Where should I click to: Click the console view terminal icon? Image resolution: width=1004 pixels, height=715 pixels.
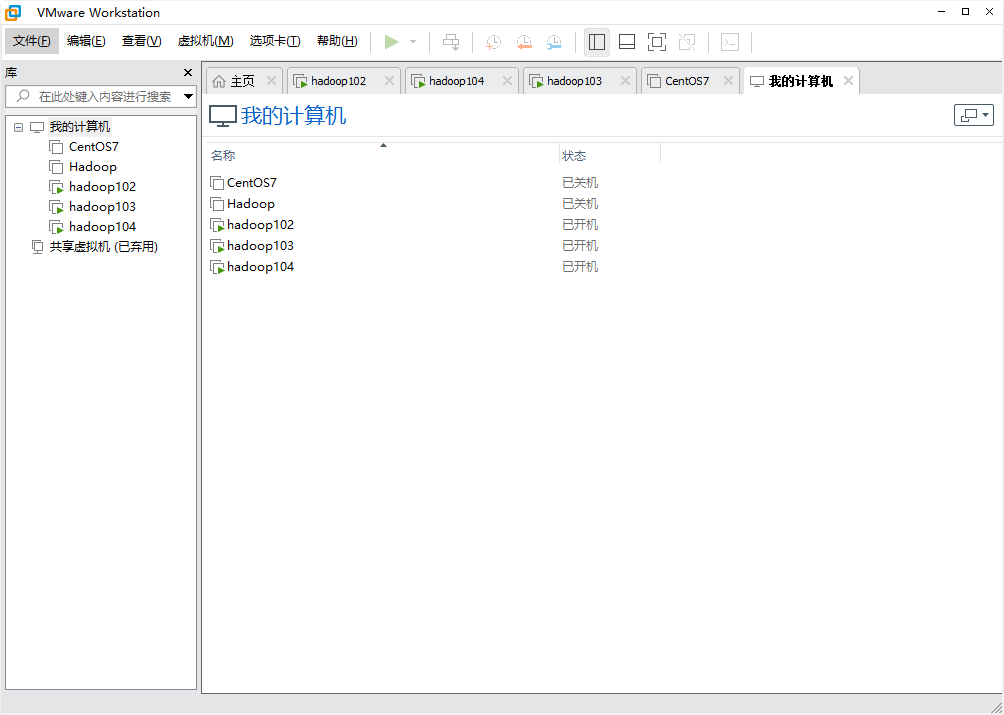(730, 42)
